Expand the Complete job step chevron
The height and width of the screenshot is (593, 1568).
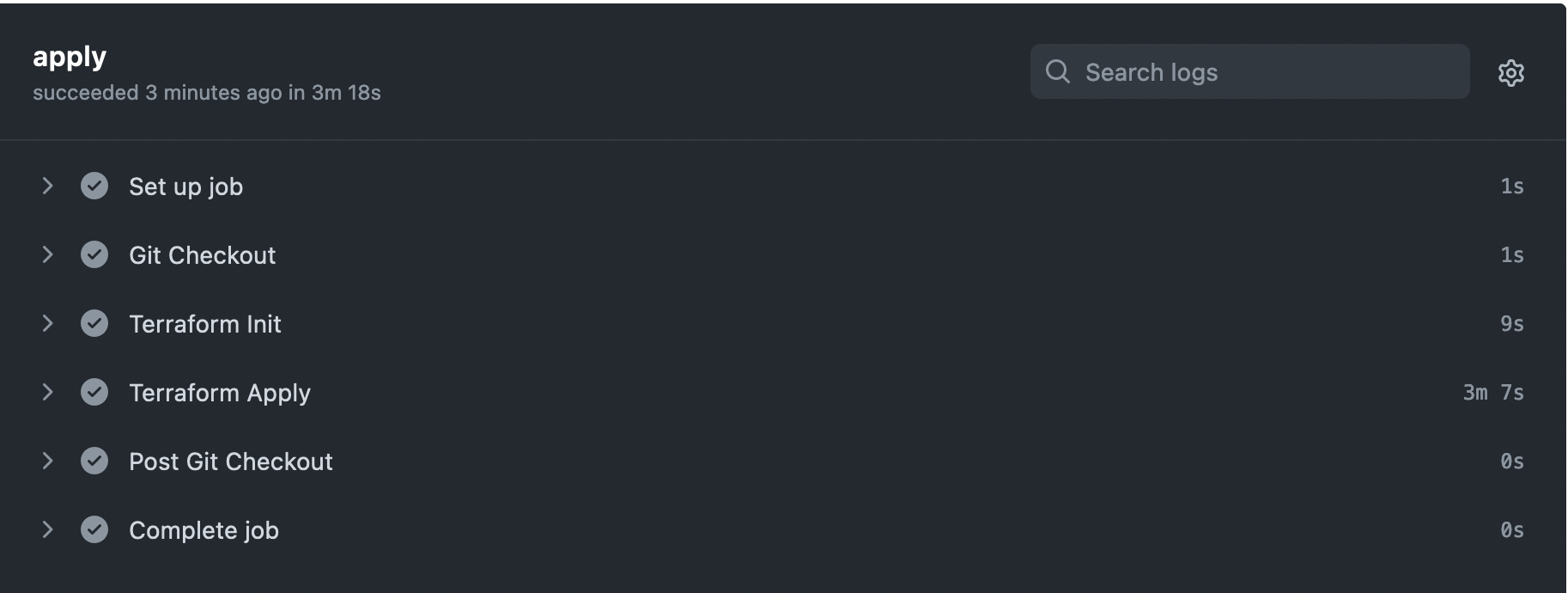(x=48, y=529)
